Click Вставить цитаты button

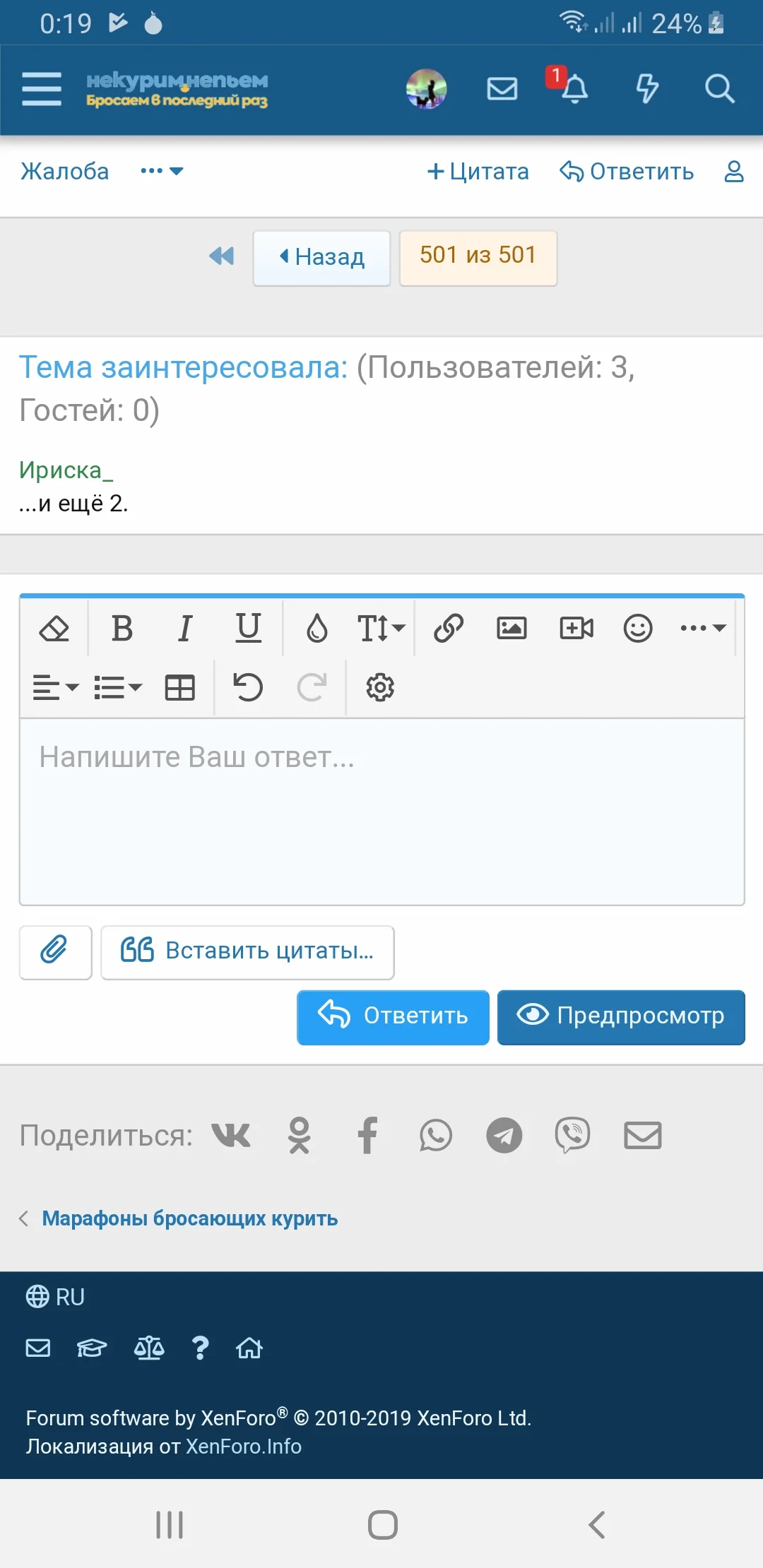247,952
